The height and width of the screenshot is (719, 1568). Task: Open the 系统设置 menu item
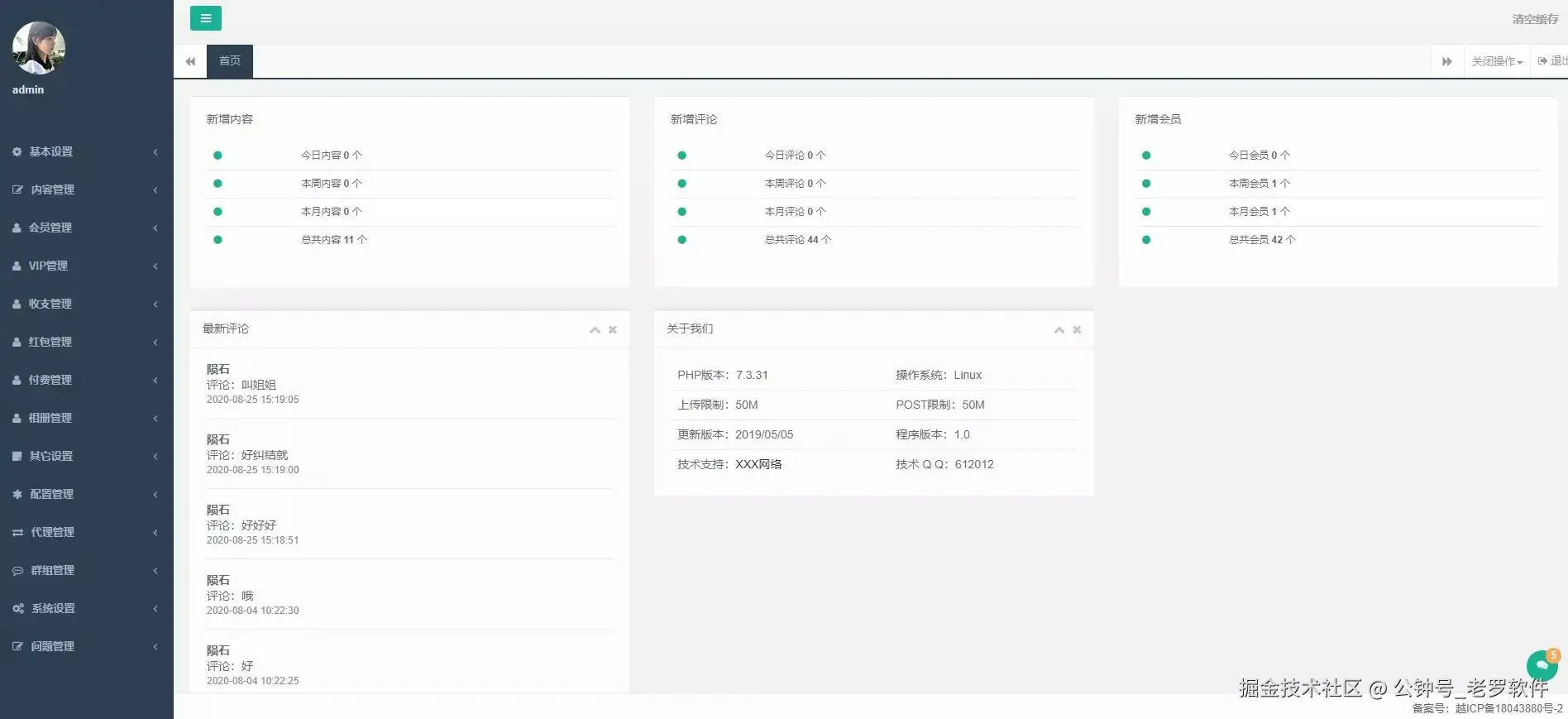point(87,609)
